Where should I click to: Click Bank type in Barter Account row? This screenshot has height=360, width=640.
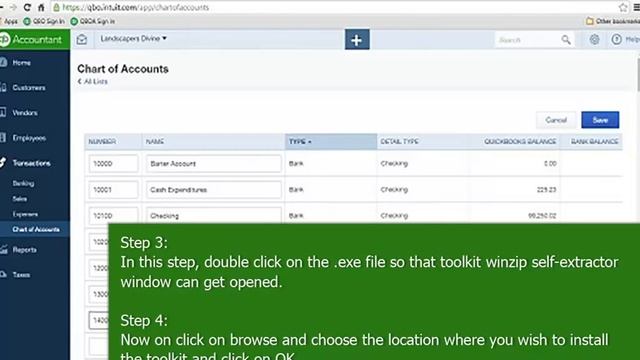pyautogui.click(x=296, y=163)
